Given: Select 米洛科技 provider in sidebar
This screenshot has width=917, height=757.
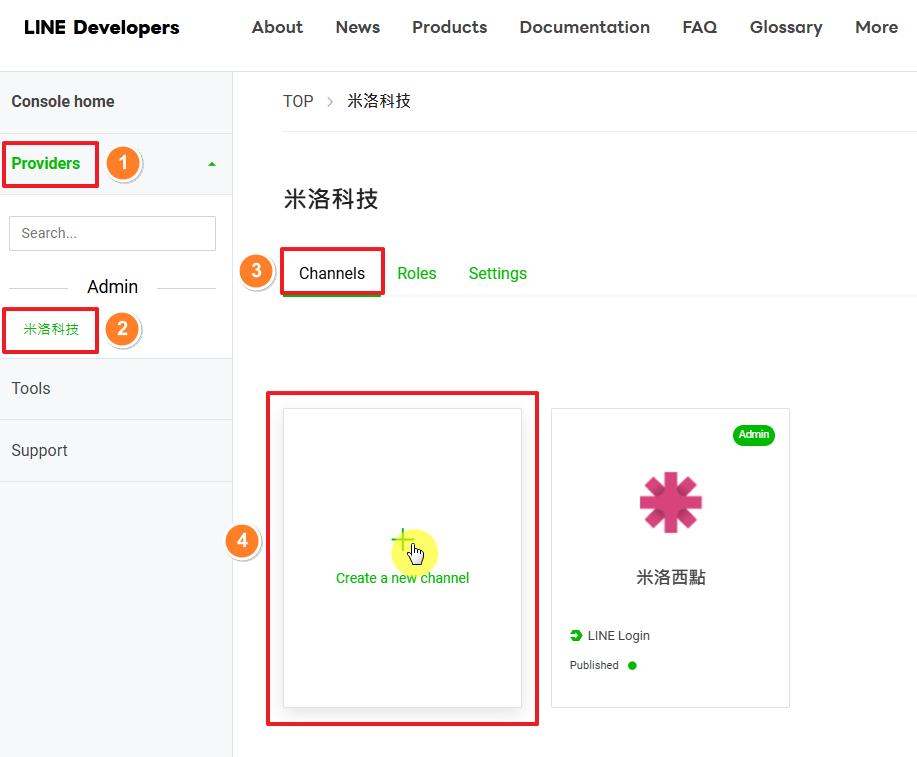Looking at the screenshot, I should (51, 329).
